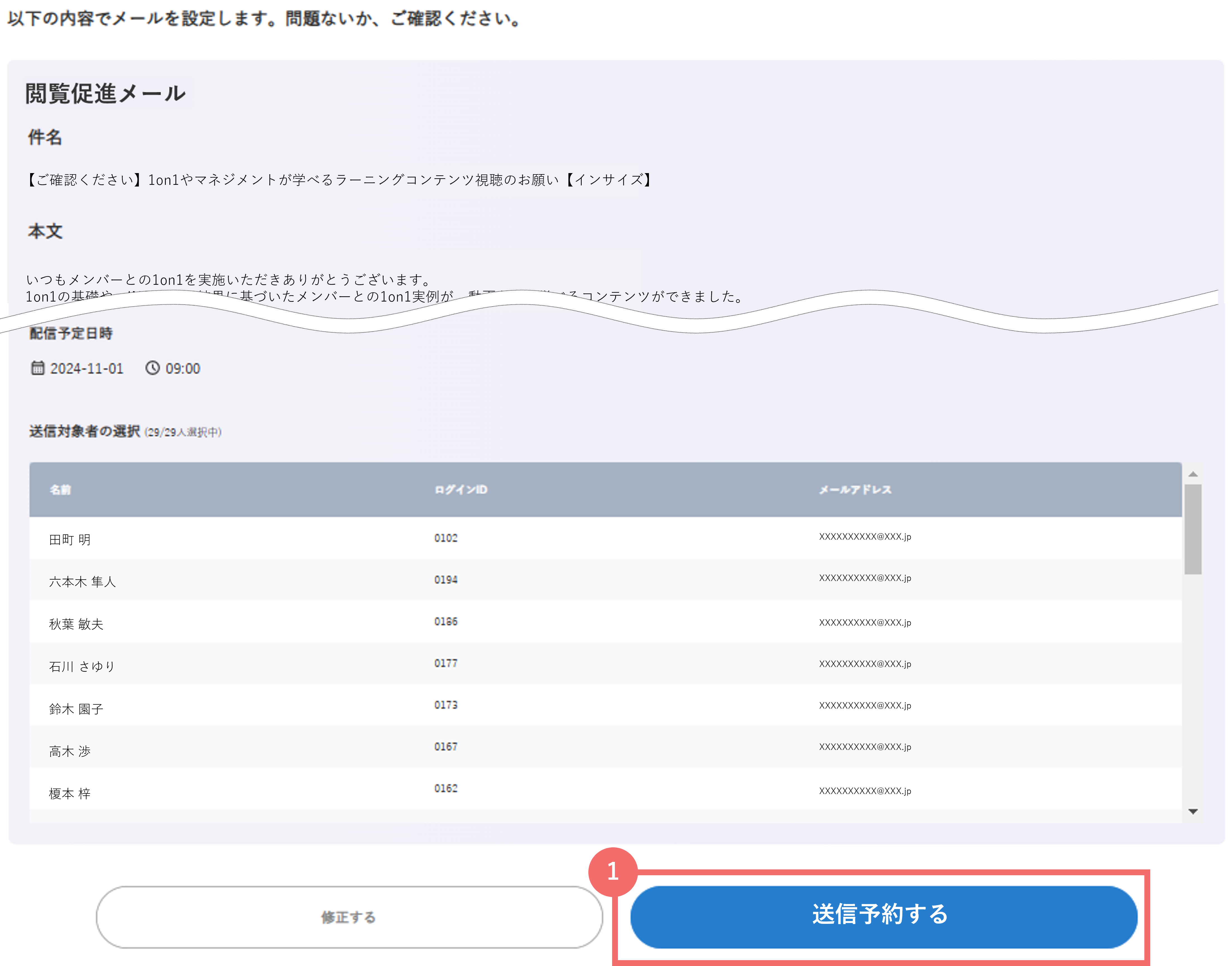The height and width of the screenshot is (966, 1232).
Task: Click the recipient list scroll-down arrow
Action: [1193, 812]
